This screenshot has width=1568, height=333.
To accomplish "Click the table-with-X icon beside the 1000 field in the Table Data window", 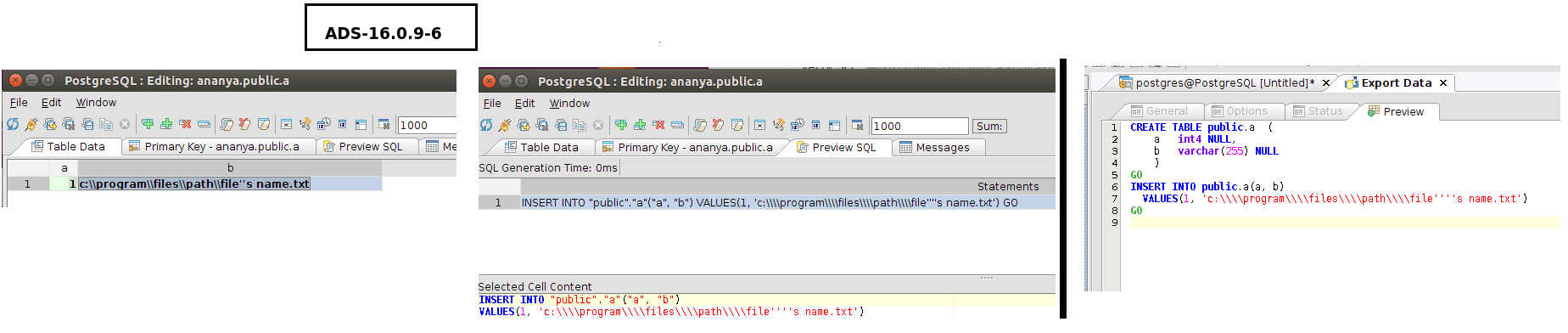I will [x=384, y=124].
